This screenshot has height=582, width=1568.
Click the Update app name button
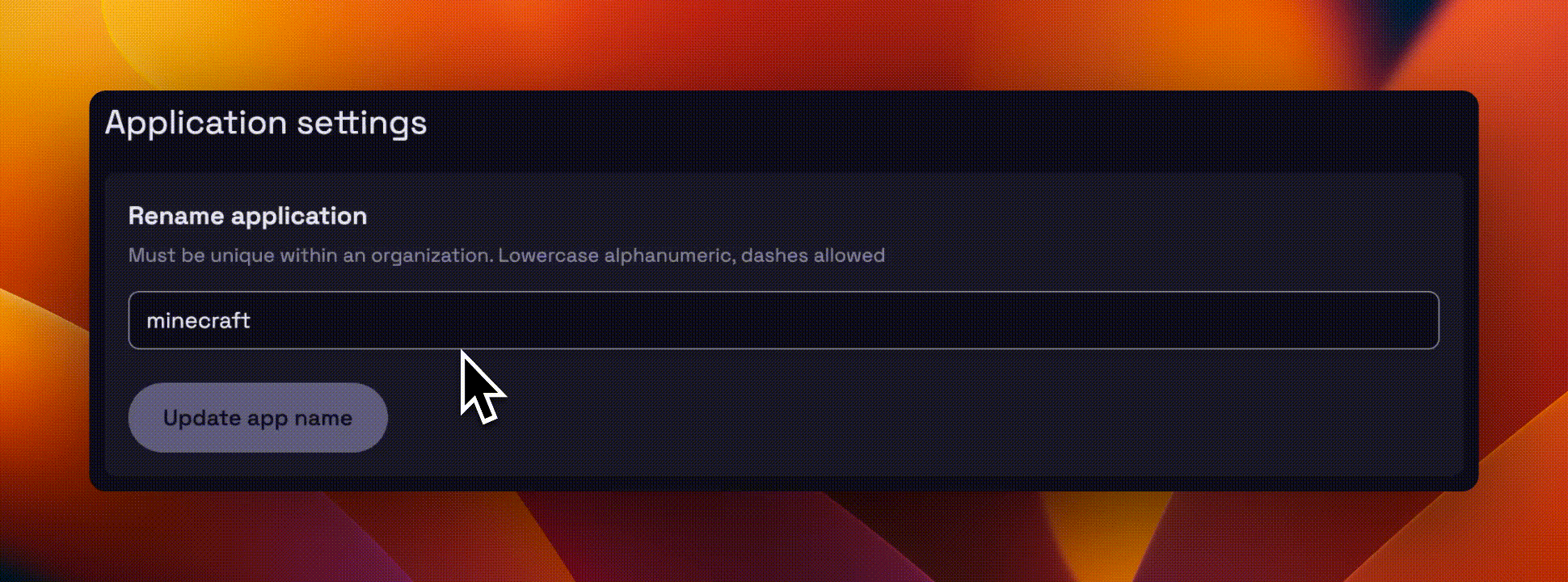(258, 417)
